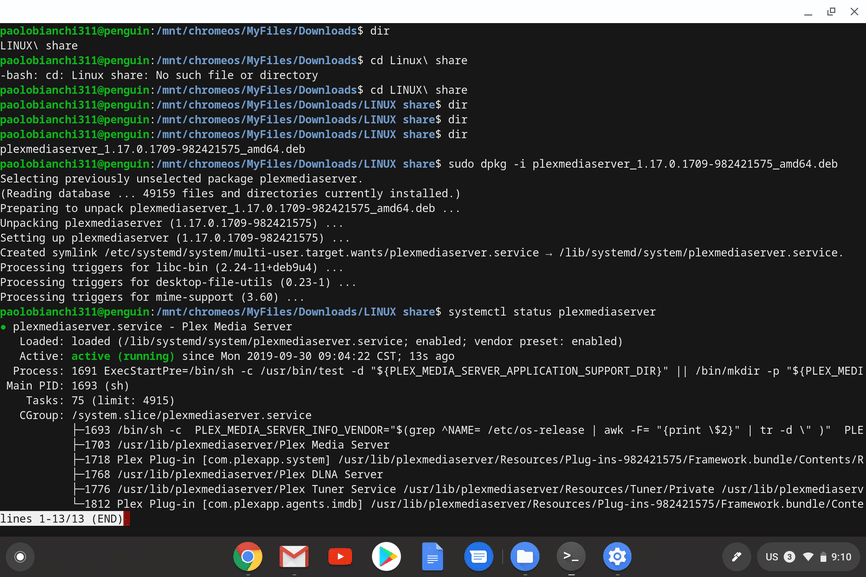Viewport: 866px width, 577px height.
Task: Click the 'Tasks: 75 (limit: 4915)' line
Action: click(x=100, y=401)
